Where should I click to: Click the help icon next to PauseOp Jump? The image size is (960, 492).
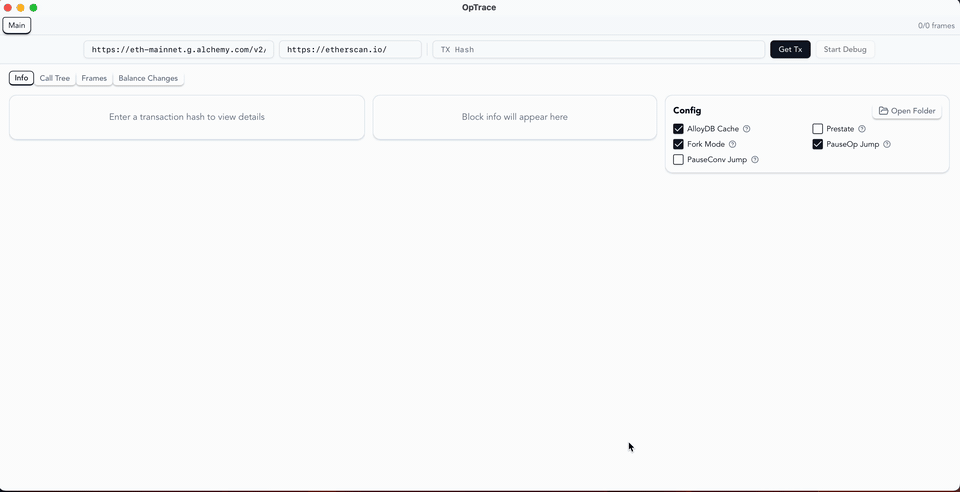point(887,144)
